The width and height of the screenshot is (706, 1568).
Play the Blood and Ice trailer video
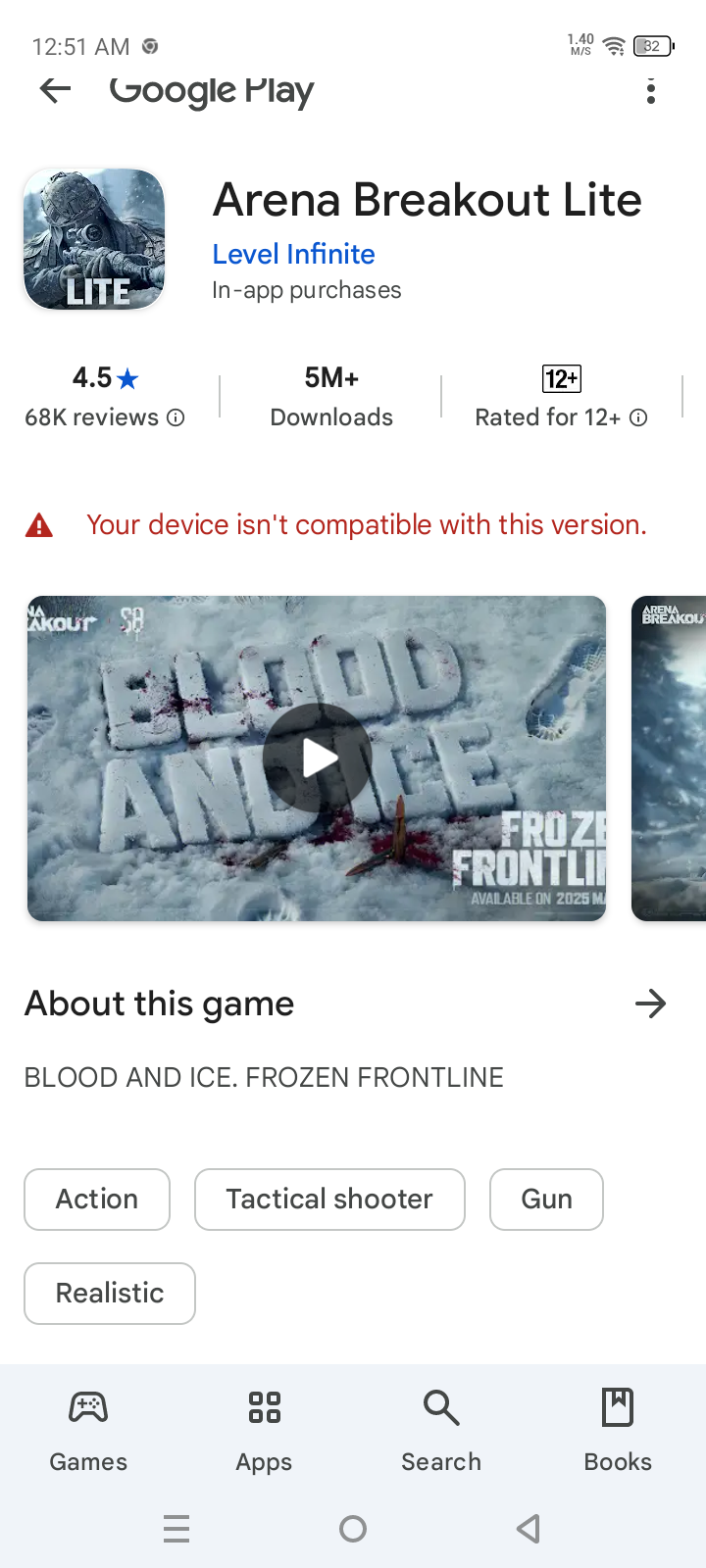click(x=317, y=759)
